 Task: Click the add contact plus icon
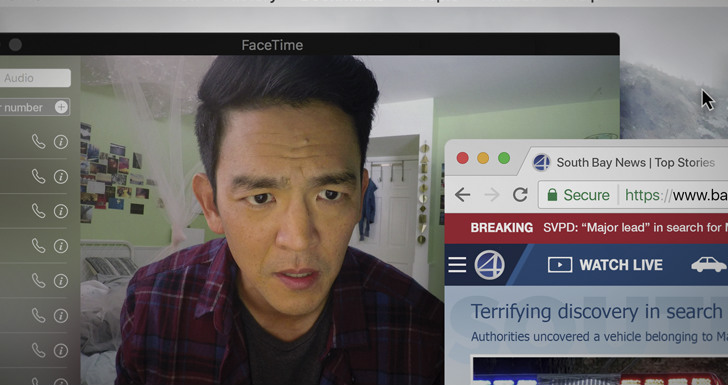61,107
